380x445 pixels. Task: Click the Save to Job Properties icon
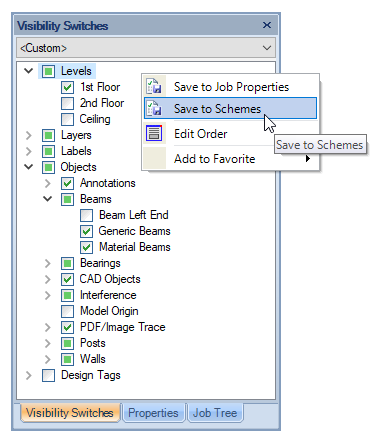click(154, 86)
